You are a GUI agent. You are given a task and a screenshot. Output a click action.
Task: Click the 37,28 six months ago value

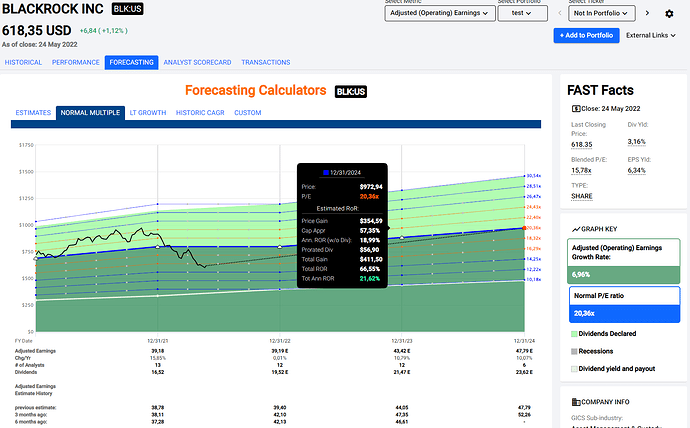(x=158, y=422)
